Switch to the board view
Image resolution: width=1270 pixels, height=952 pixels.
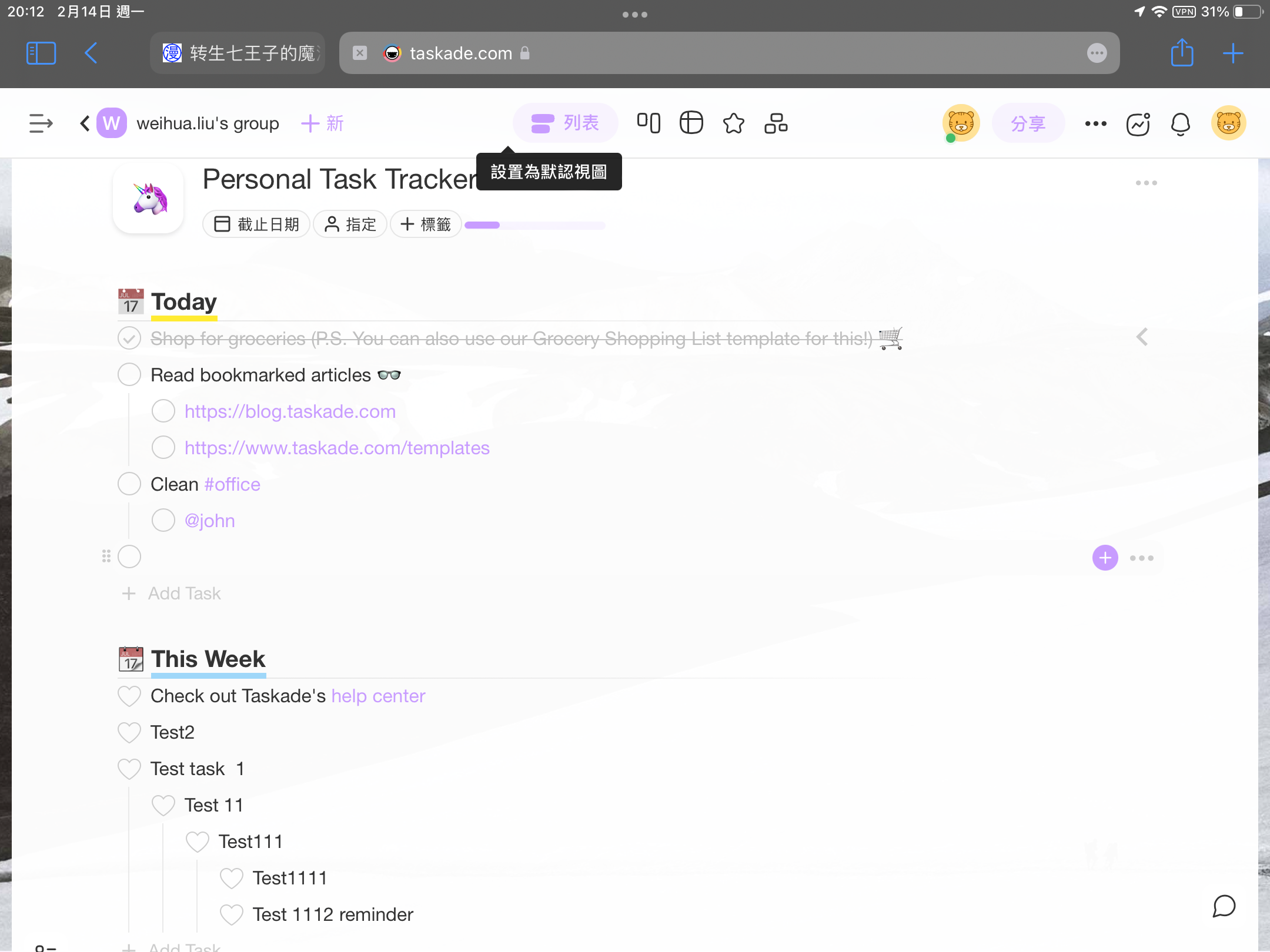649,123
